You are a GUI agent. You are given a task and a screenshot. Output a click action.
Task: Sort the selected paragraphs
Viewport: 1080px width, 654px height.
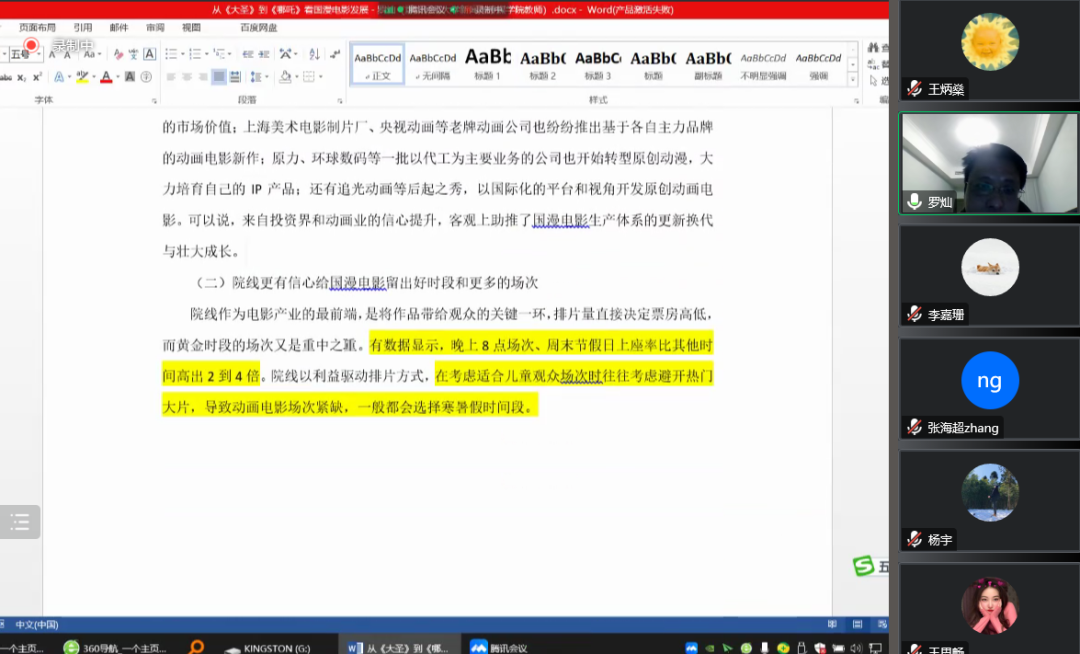coord(314,54)
